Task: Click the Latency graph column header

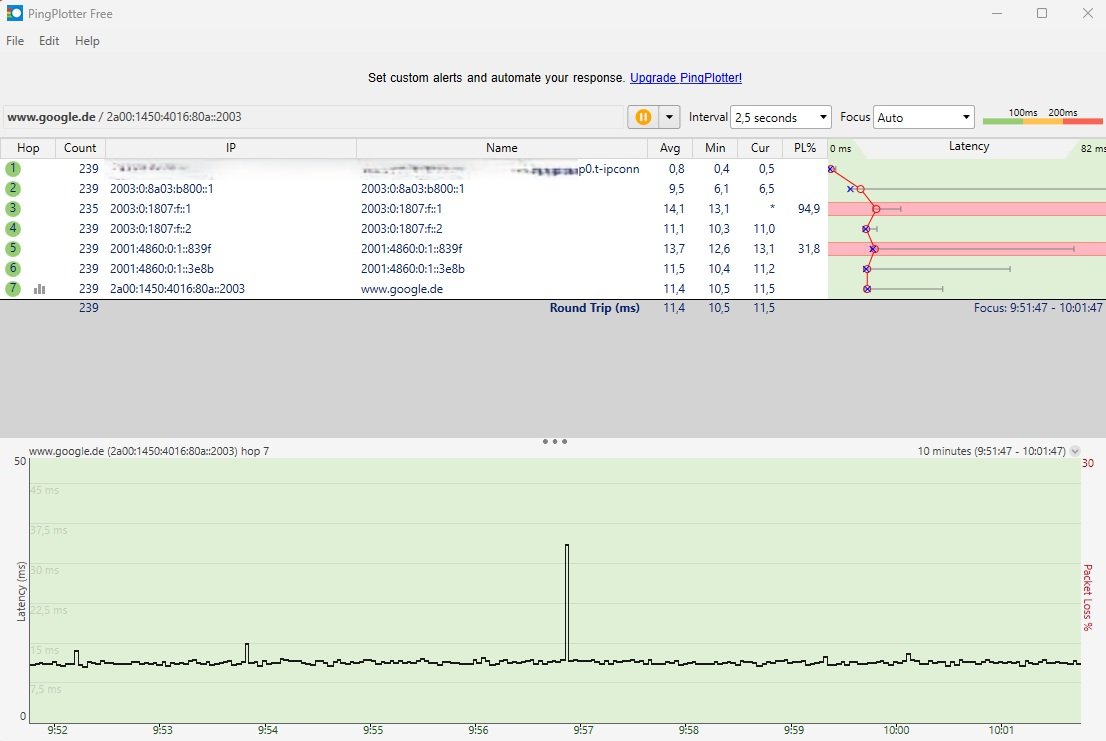Action: (x=968, y=147)
